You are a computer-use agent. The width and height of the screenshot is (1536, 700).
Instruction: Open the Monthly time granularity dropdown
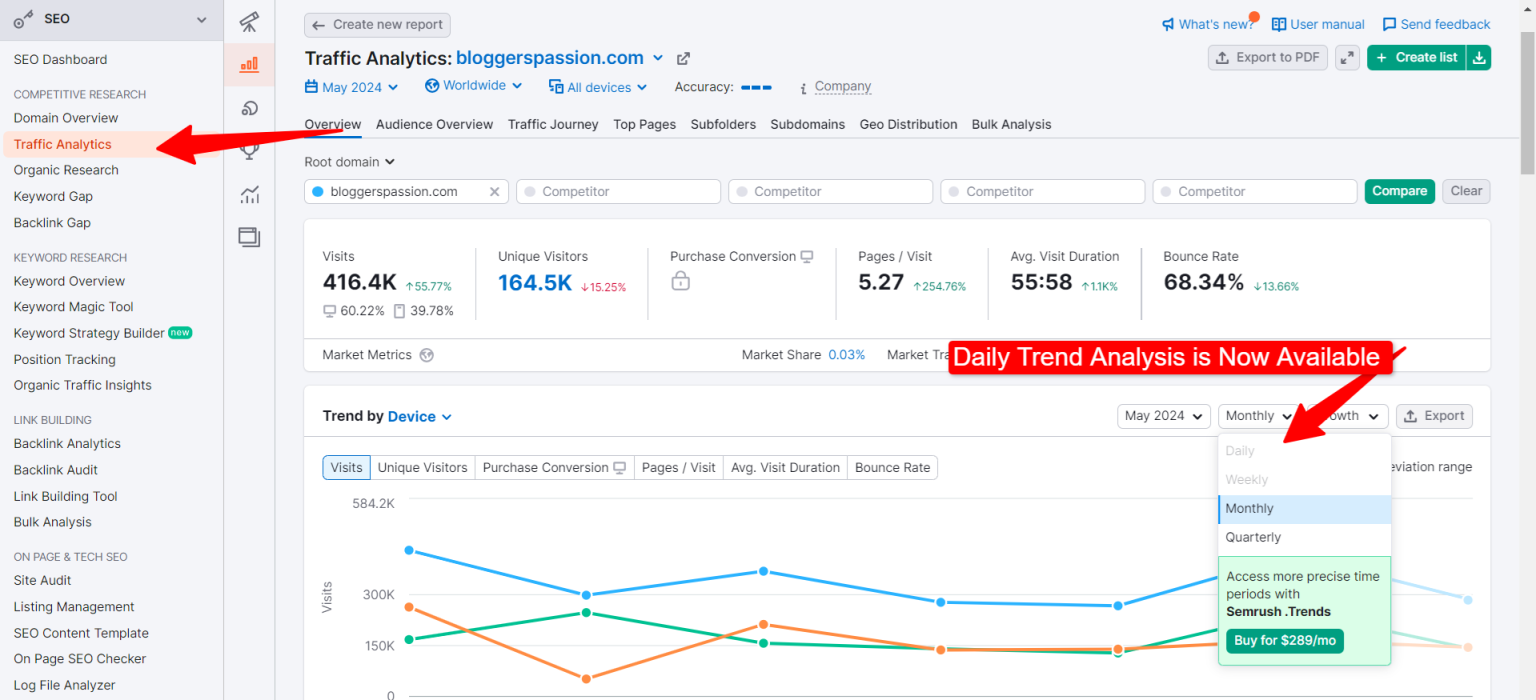pyautogui.click(x=1257, y=415)
